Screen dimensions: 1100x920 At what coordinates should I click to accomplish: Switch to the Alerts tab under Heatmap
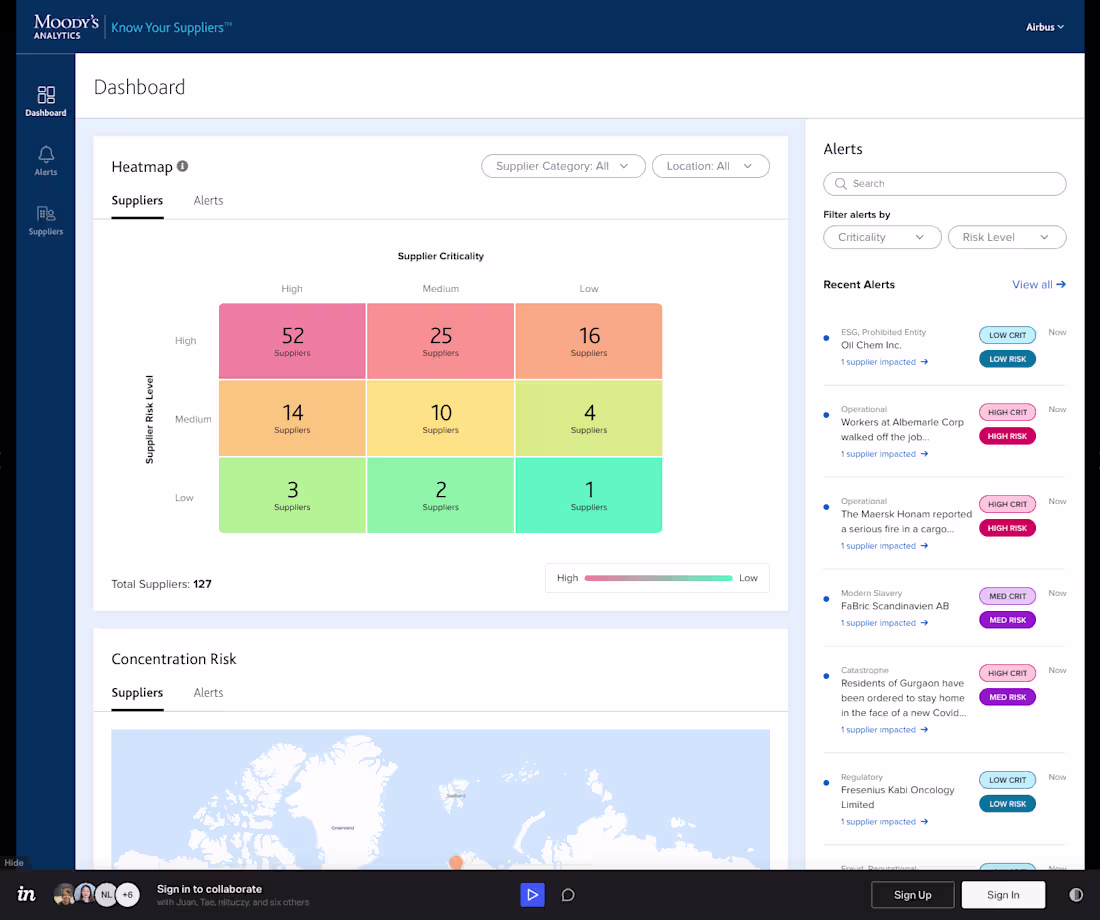pos(208,200)
